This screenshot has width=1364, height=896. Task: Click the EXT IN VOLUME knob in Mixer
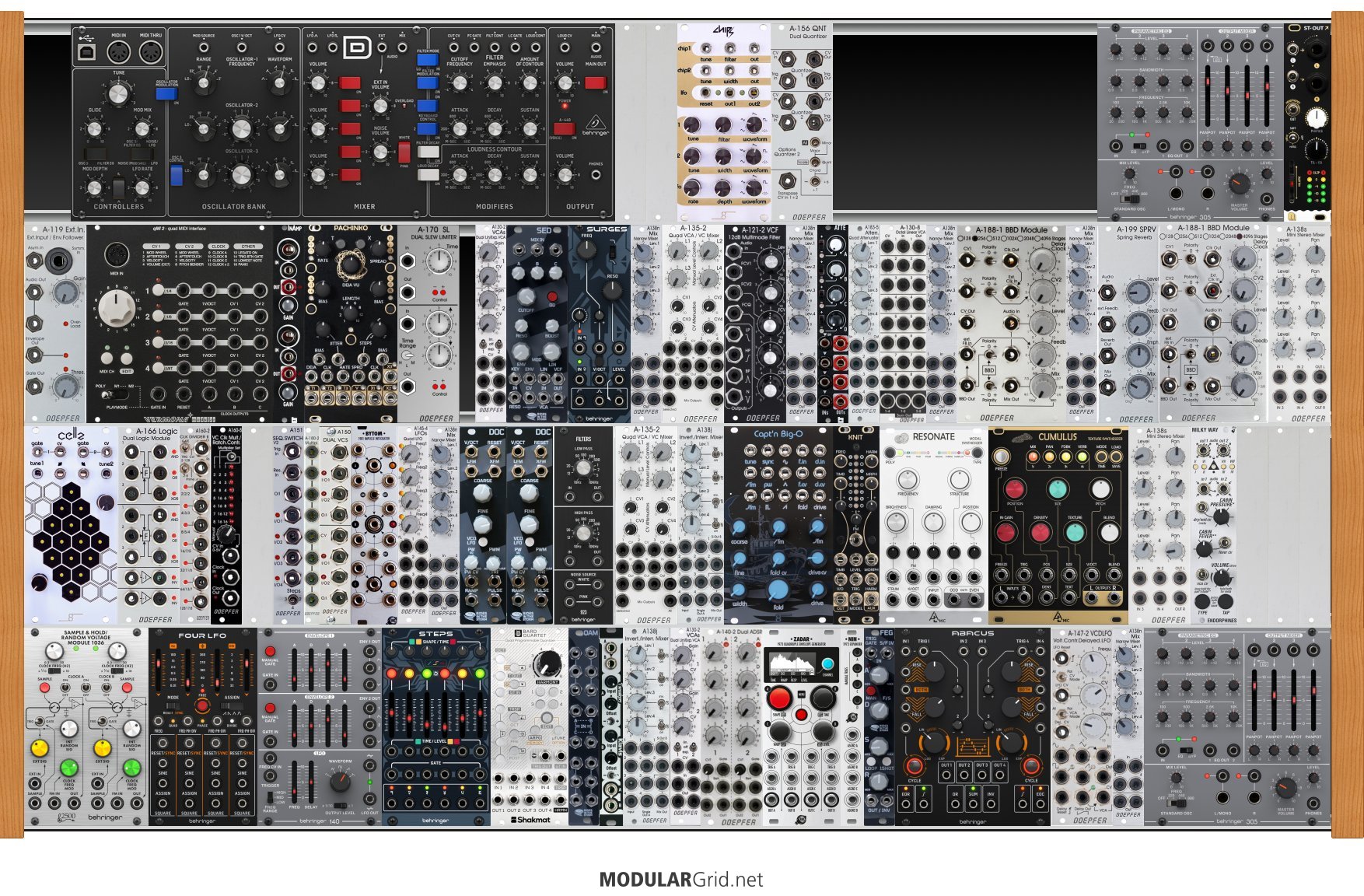click(380, 105)
